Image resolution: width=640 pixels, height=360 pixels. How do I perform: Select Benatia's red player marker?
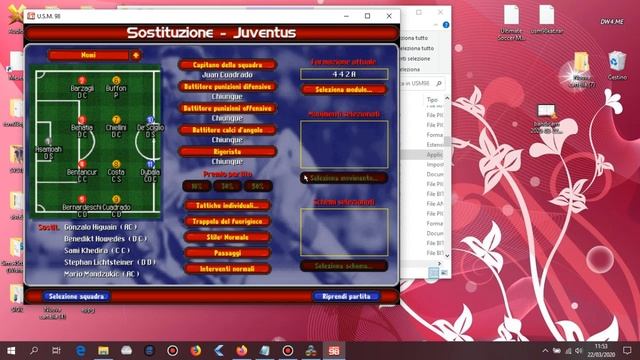tap(82, 120)
